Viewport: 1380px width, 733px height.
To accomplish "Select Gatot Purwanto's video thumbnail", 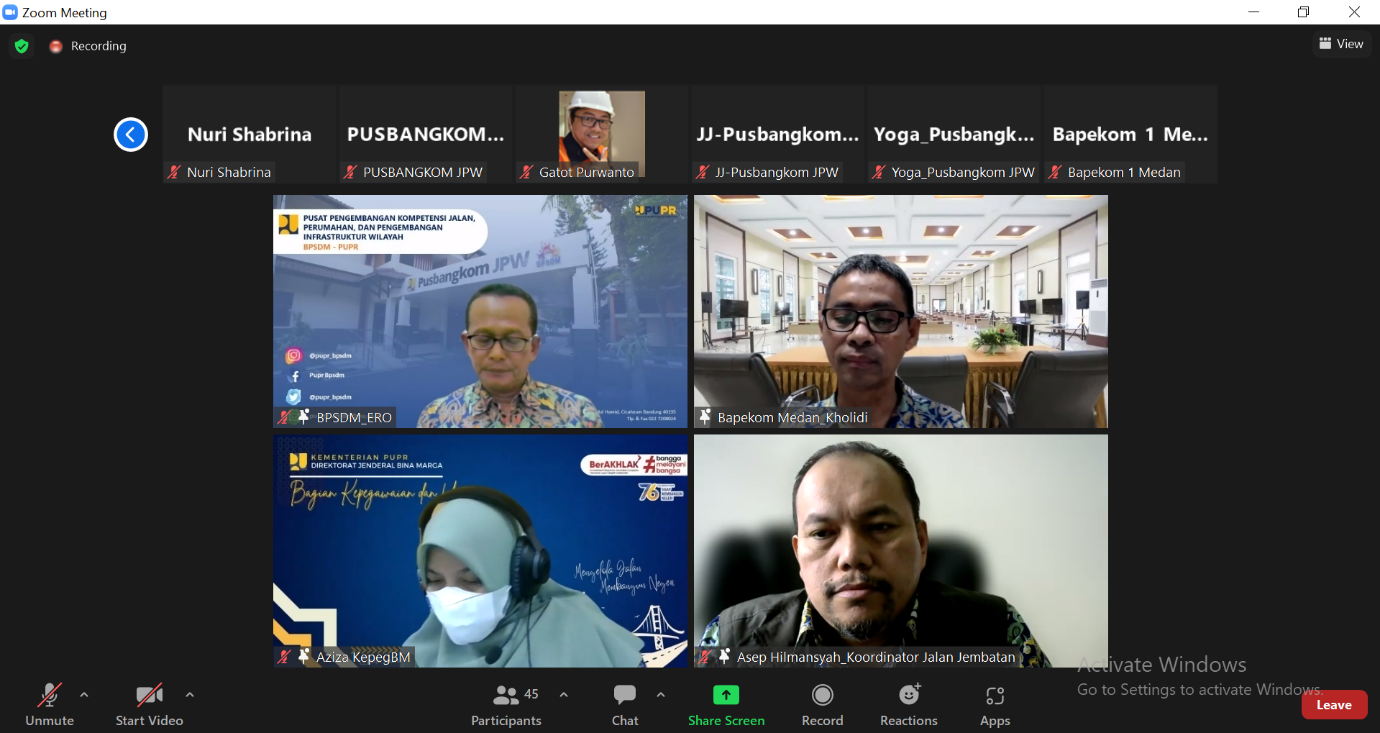I will pyautogui.click(x=601, y=134).
